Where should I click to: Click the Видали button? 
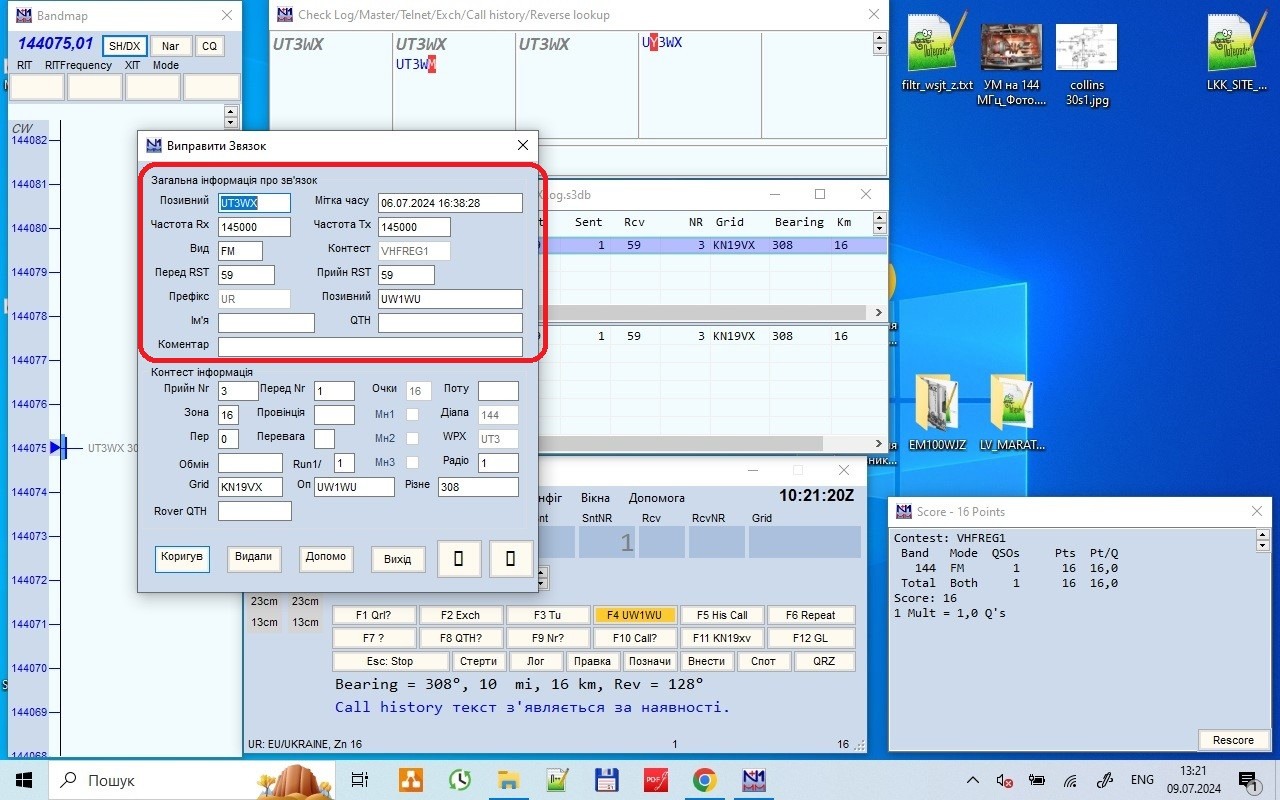[x=254, y=558]
